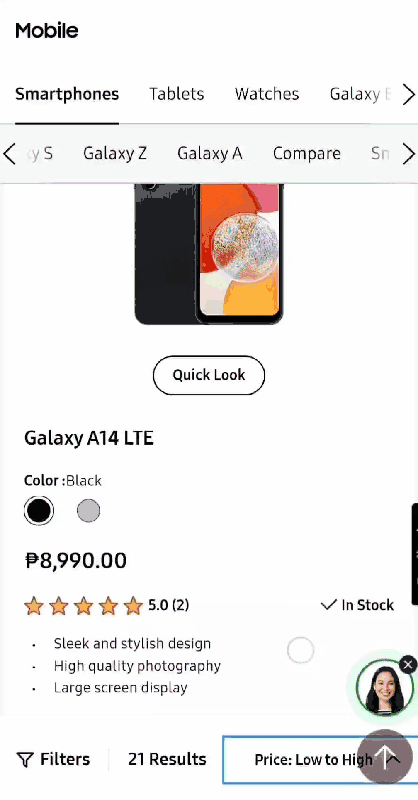Switch to the Watches tab

point(267,94)
